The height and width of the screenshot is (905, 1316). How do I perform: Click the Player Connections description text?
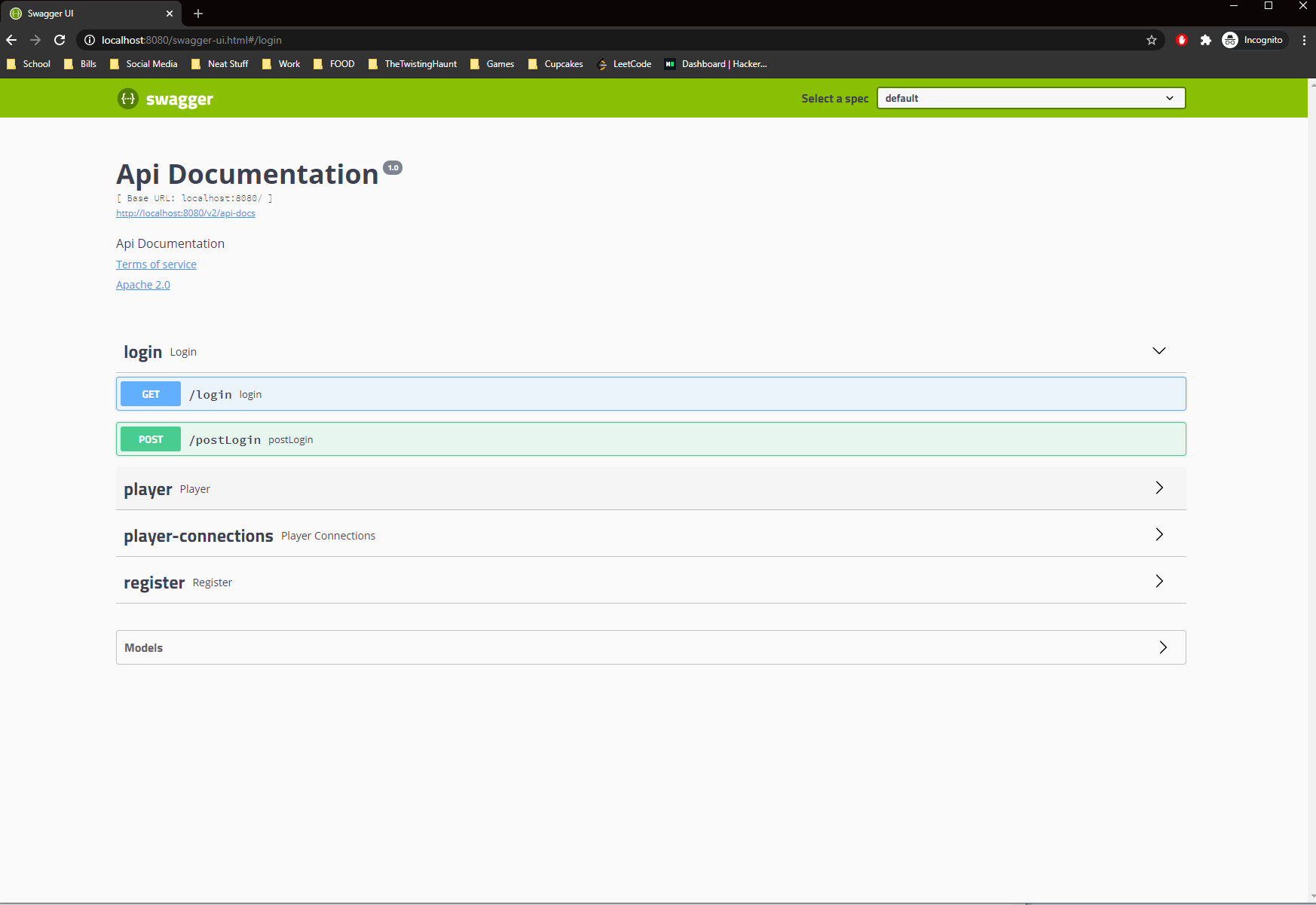point(328,536)
